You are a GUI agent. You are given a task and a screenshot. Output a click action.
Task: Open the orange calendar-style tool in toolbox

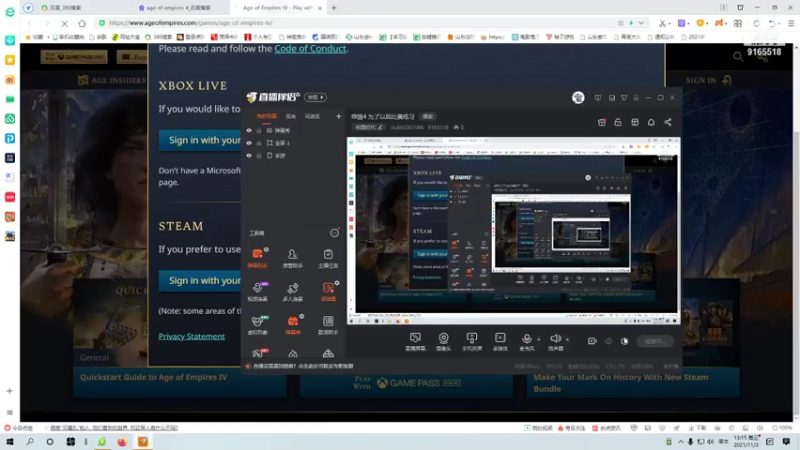click(293, 324)
